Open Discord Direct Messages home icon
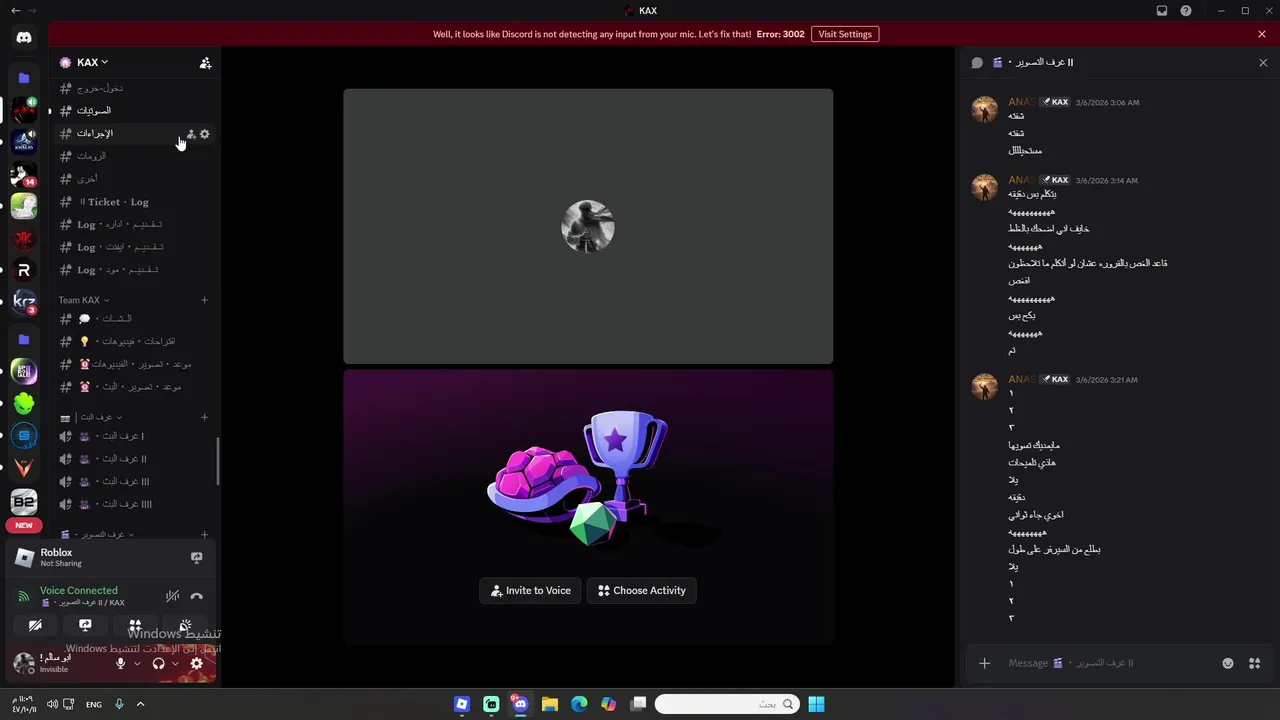The width and height of the screenshot is (1280, 720). [x=24, y=37]
